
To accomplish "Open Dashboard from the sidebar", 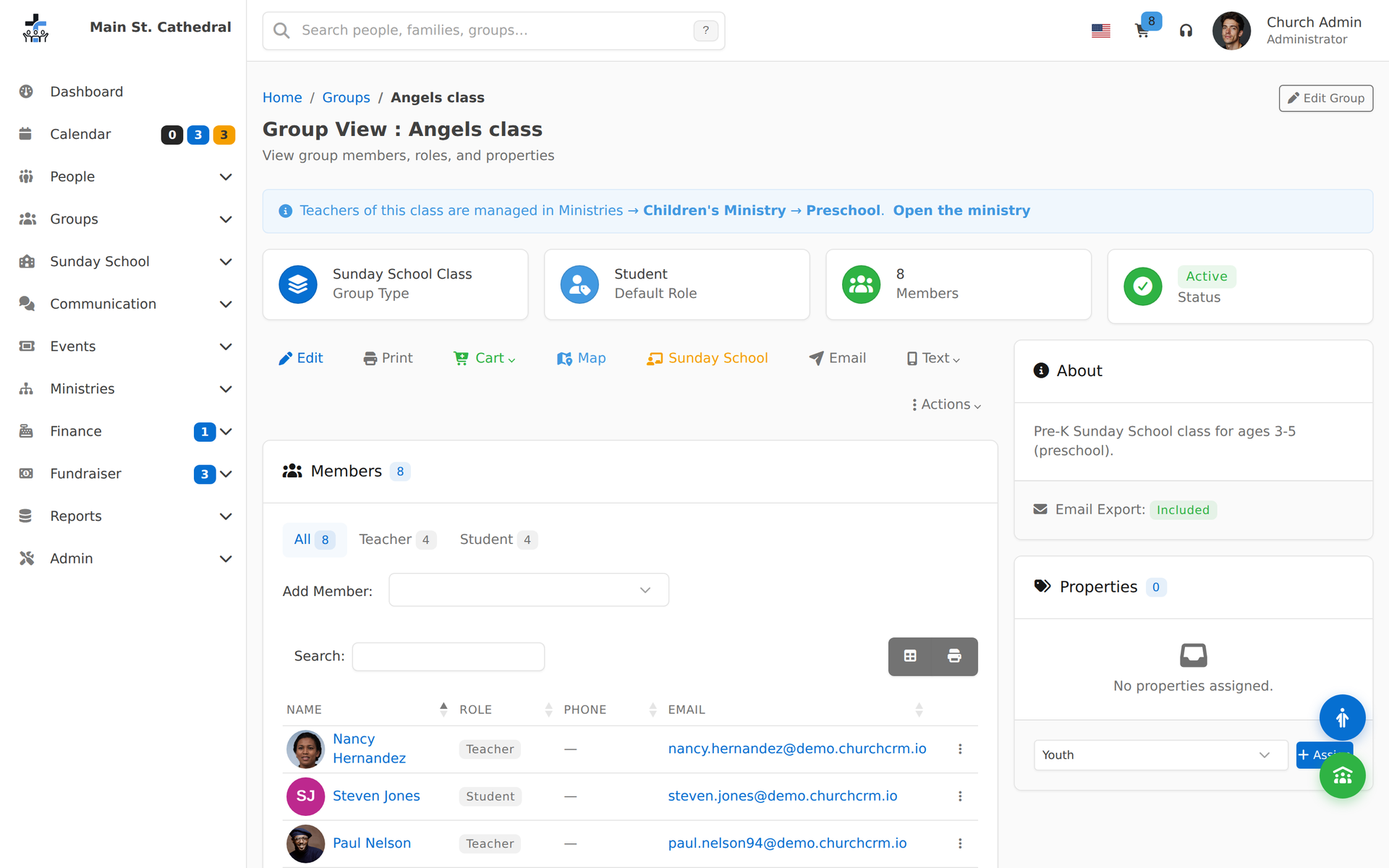I will pos(123,92).
